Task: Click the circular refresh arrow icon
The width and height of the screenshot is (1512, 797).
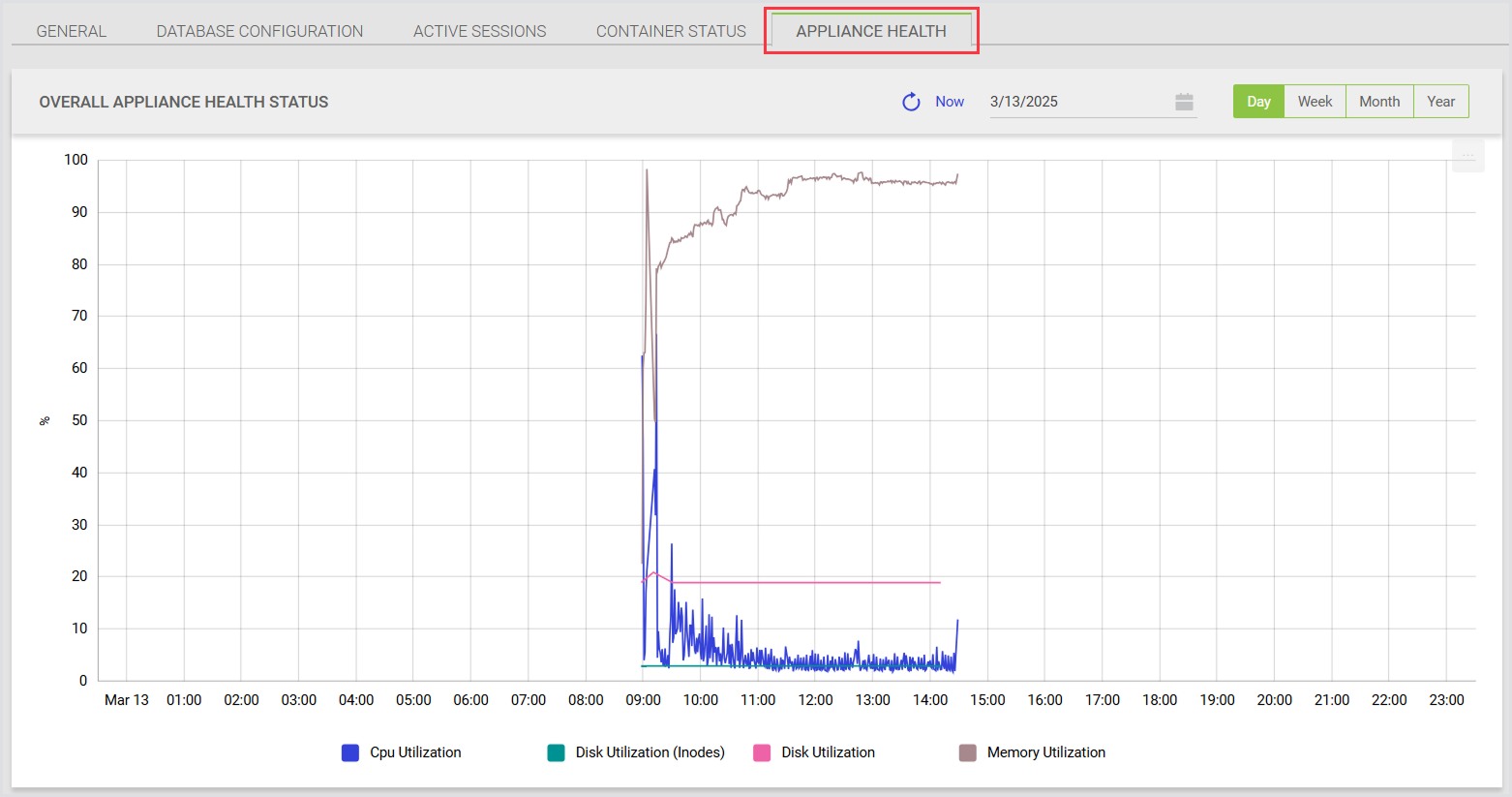Action: click(911, 102)
